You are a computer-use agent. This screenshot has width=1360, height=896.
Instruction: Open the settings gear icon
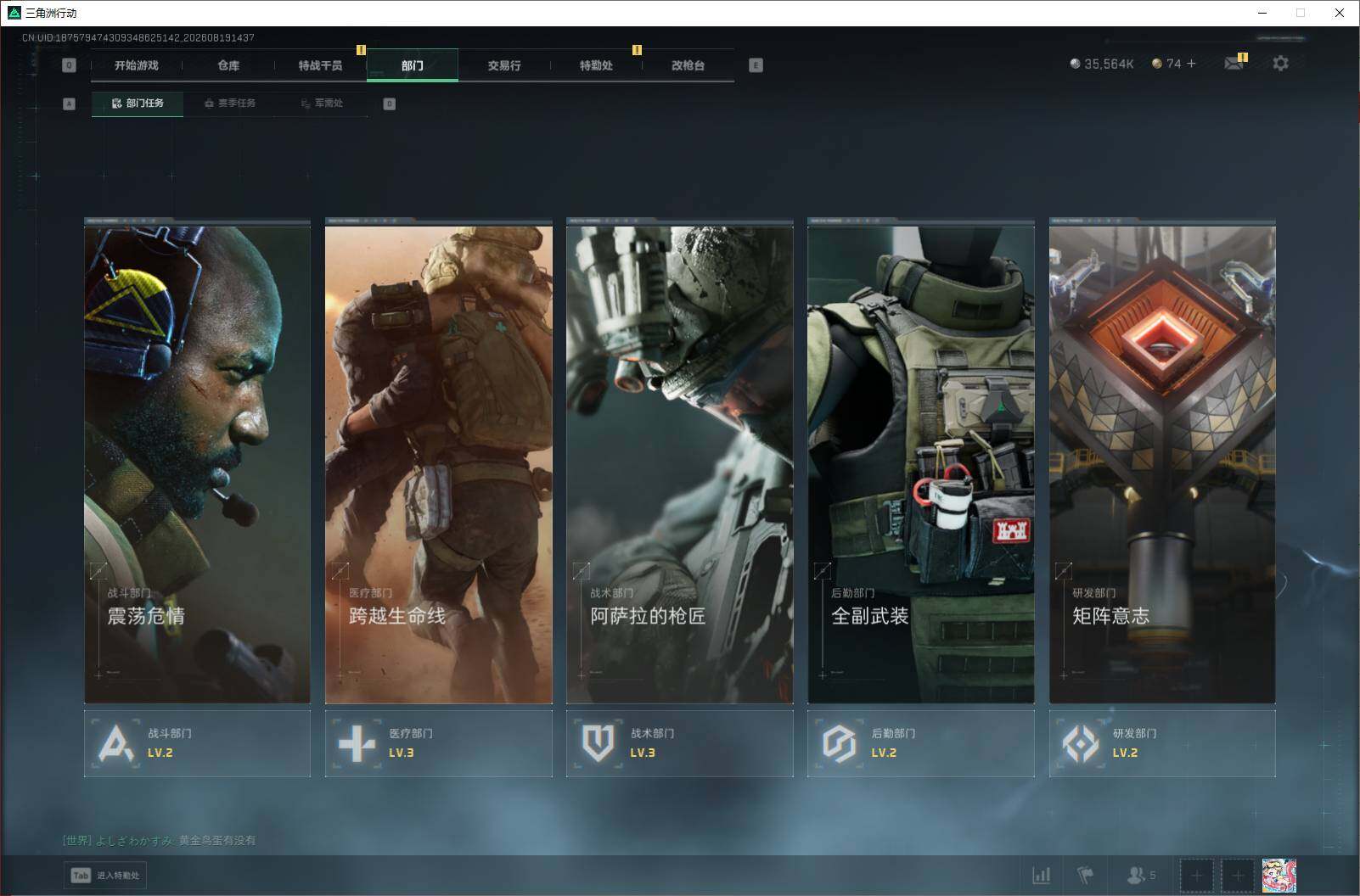coord(1280,63)
